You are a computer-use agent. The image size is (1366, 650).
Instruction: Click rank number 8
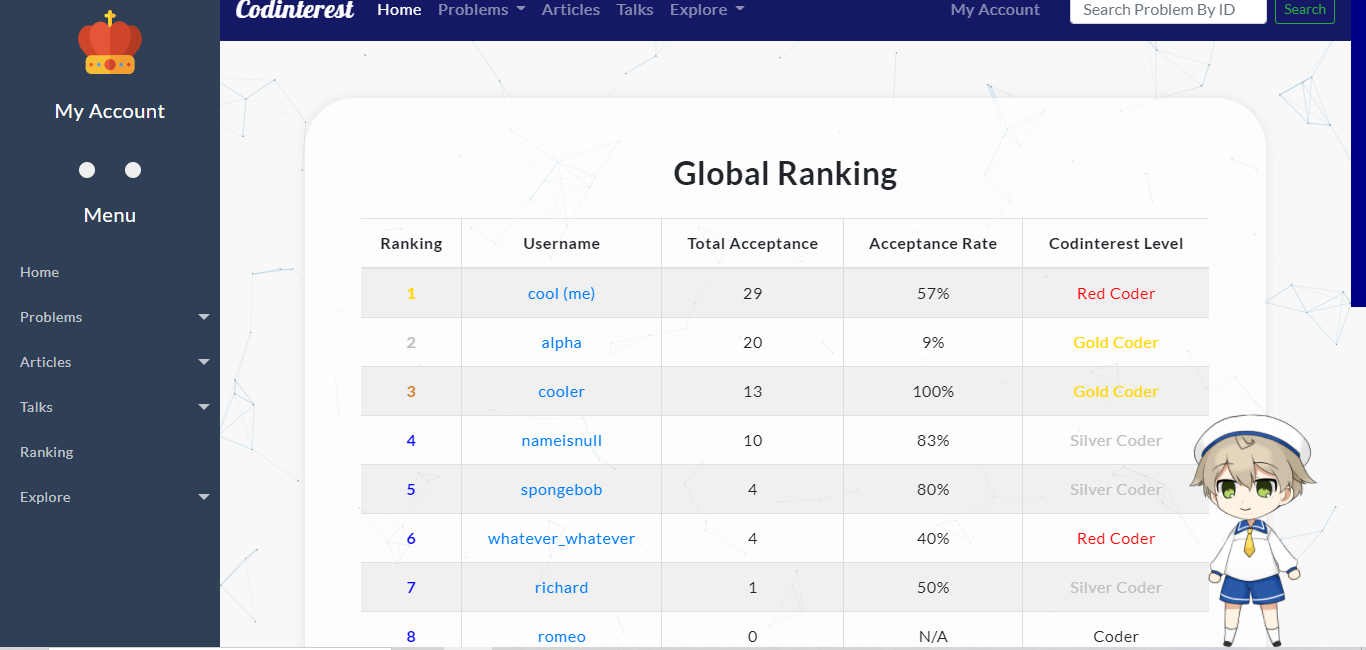coord(411,636)
